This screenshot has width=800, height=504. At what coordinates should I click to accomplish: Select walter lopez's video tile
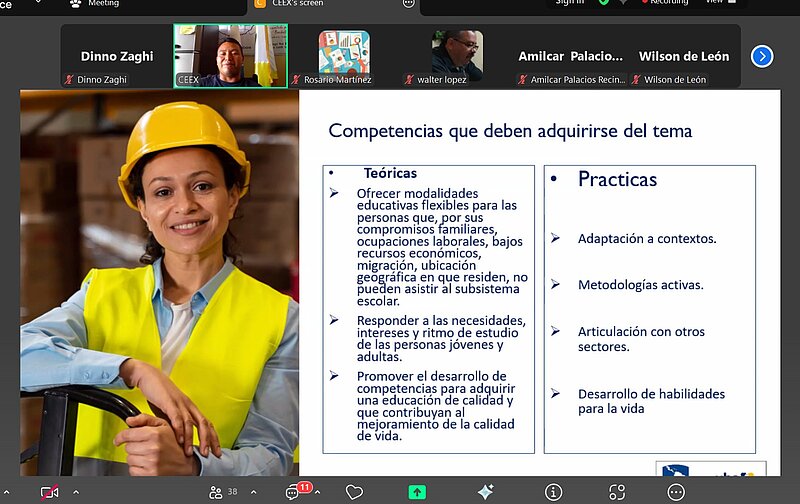click(x=457, y=56)
